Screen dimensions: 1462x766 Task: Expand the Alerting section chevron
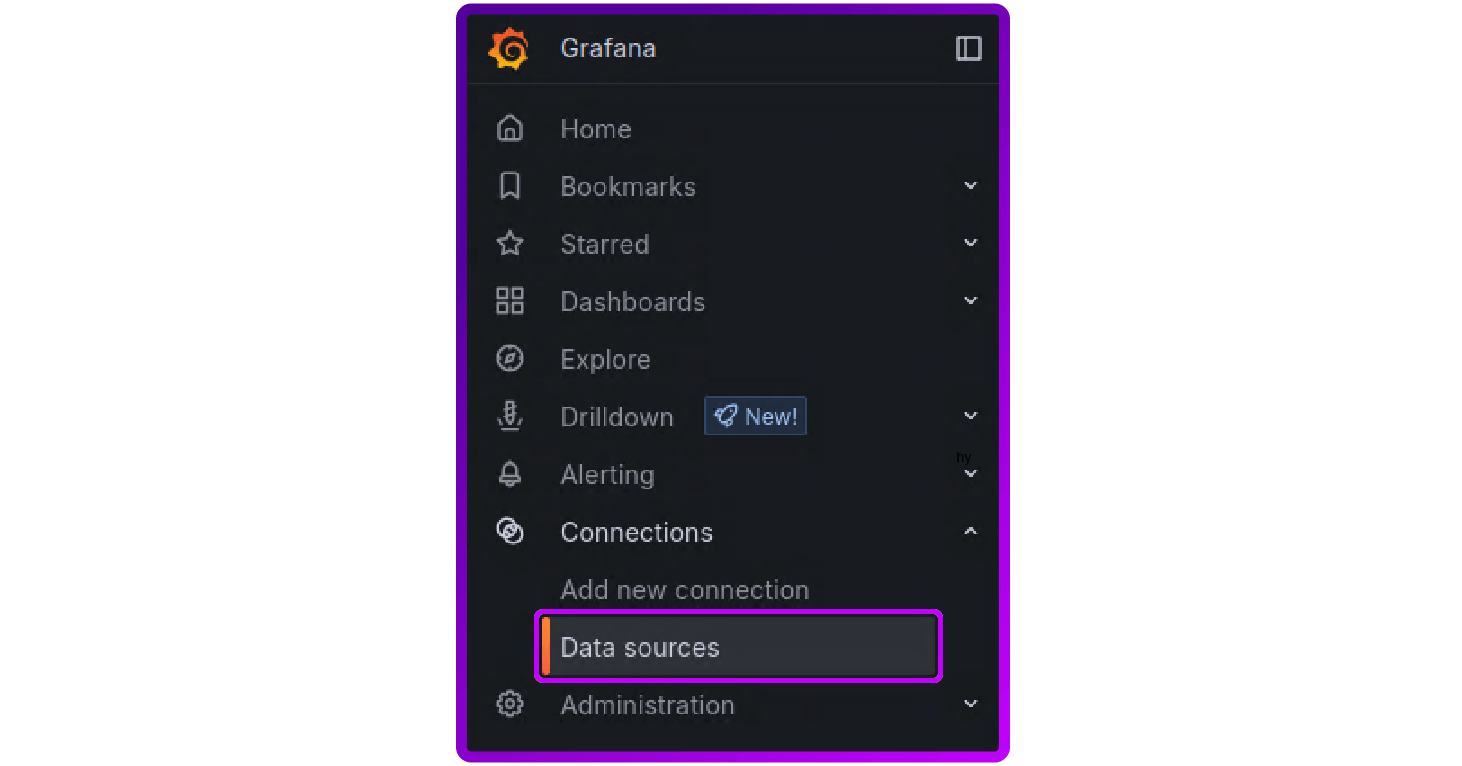(970, 473)
